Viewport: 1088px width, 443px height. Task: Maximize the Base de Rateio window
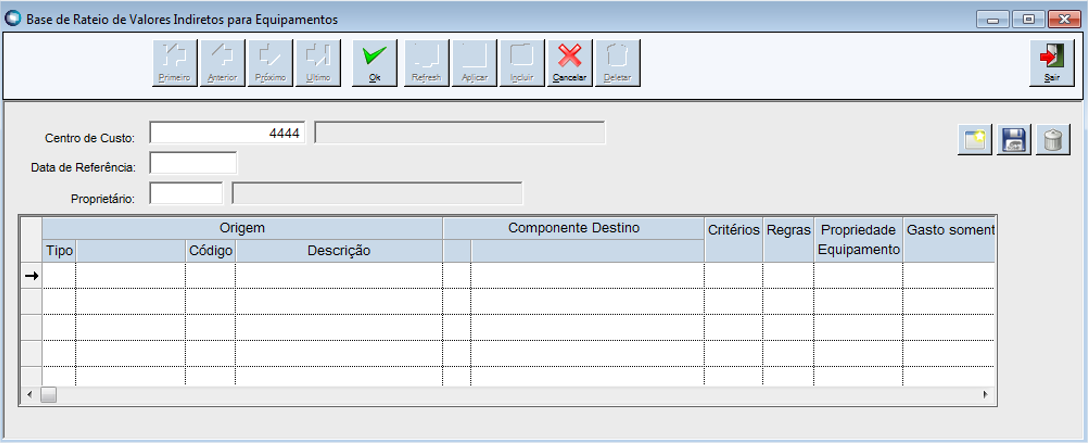pos(1029,19)
